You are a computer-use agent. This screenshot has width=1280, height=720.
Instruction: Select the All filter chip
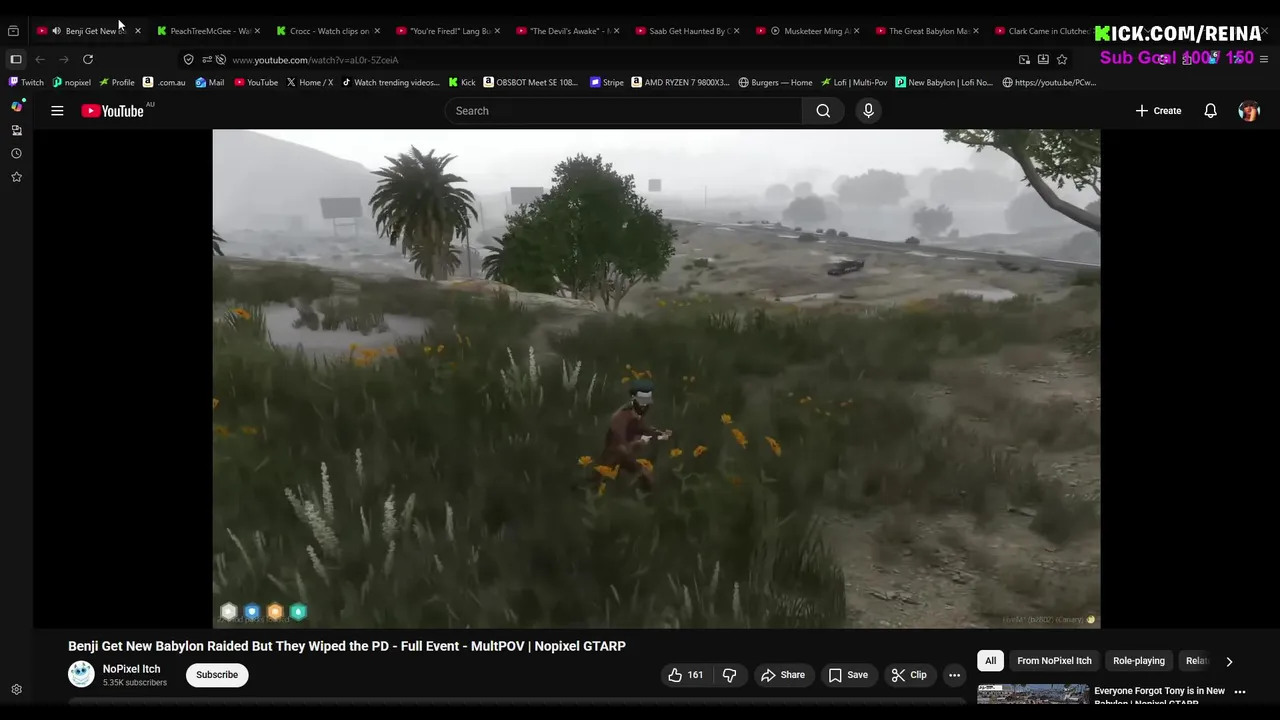pyautogui.click(x=990, y=661)
